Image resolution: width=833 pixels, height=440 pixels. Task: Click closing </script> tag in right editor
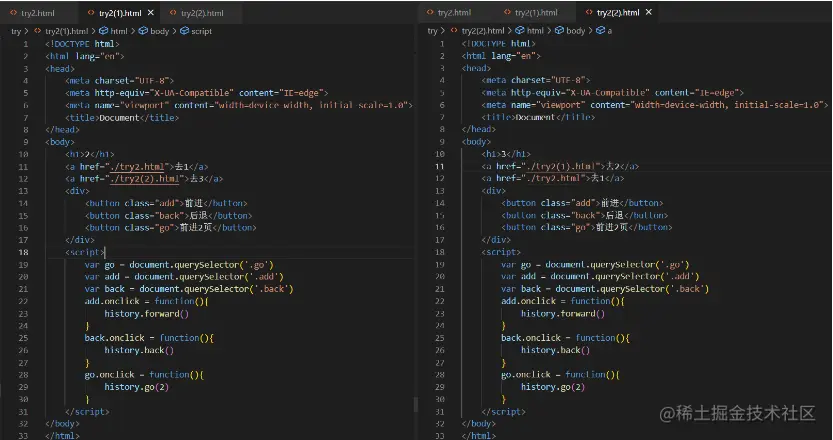503,412
